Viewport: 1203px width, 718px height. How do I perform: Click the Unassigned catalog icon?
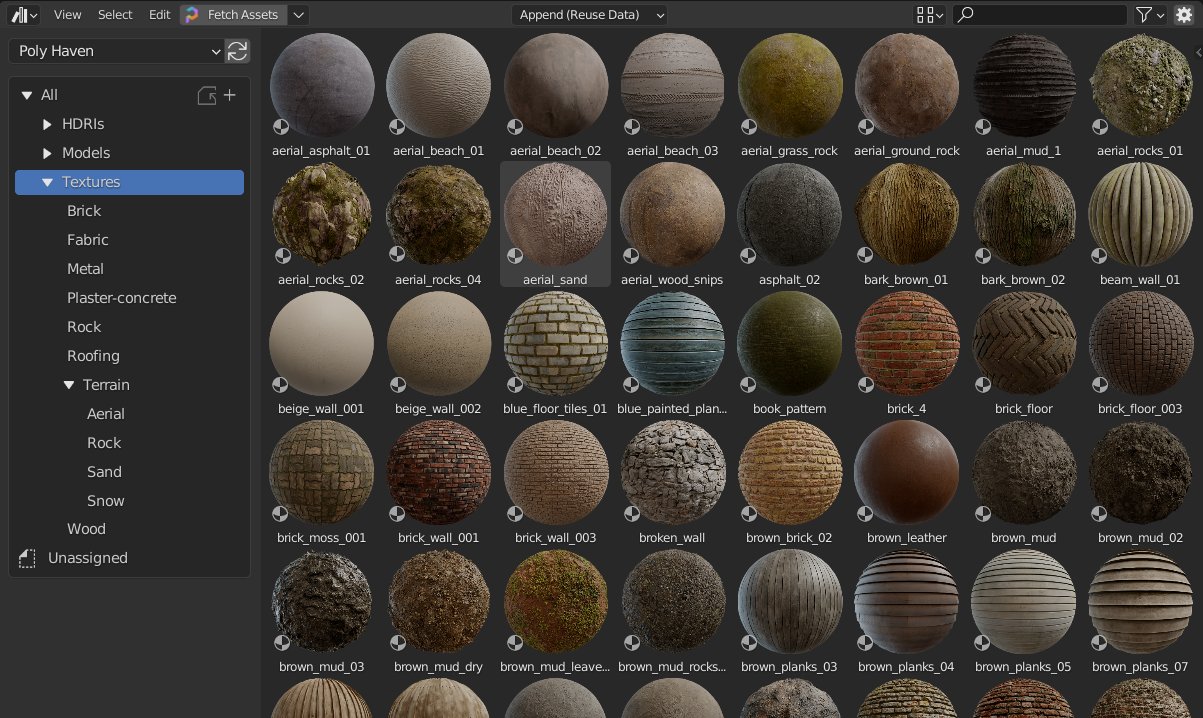click(28, 558)
